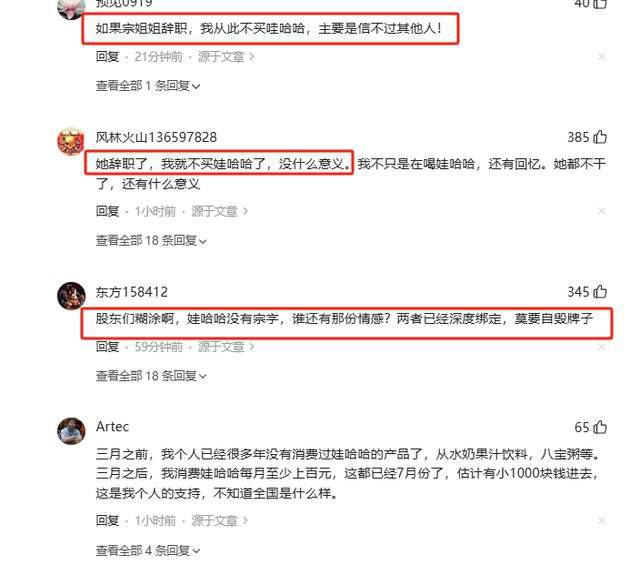Expand 18 replies under 风林火山136597828's comment
640x565 pixels.
pos(151,240)
